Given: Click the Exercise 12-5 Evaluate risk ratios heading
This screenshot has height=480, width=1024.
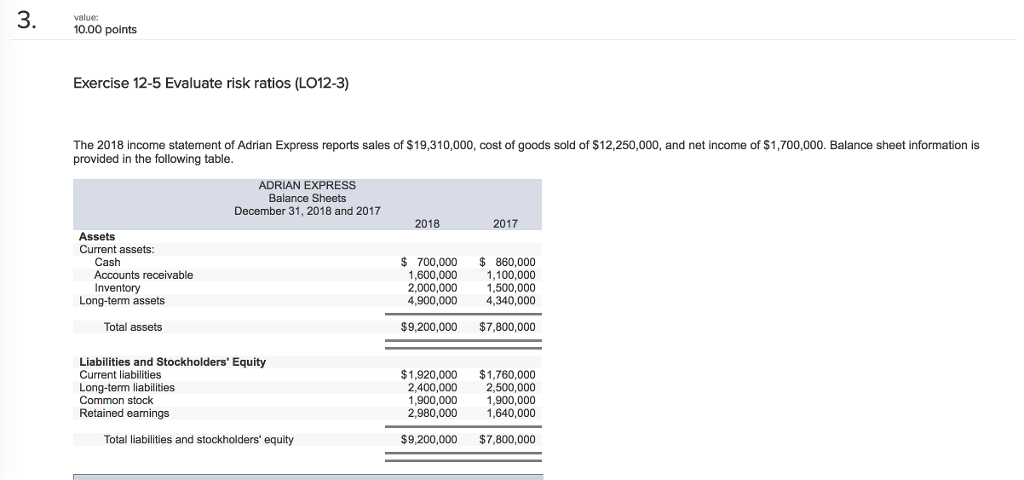Looking at the screenshot, I should pos(211,84).
